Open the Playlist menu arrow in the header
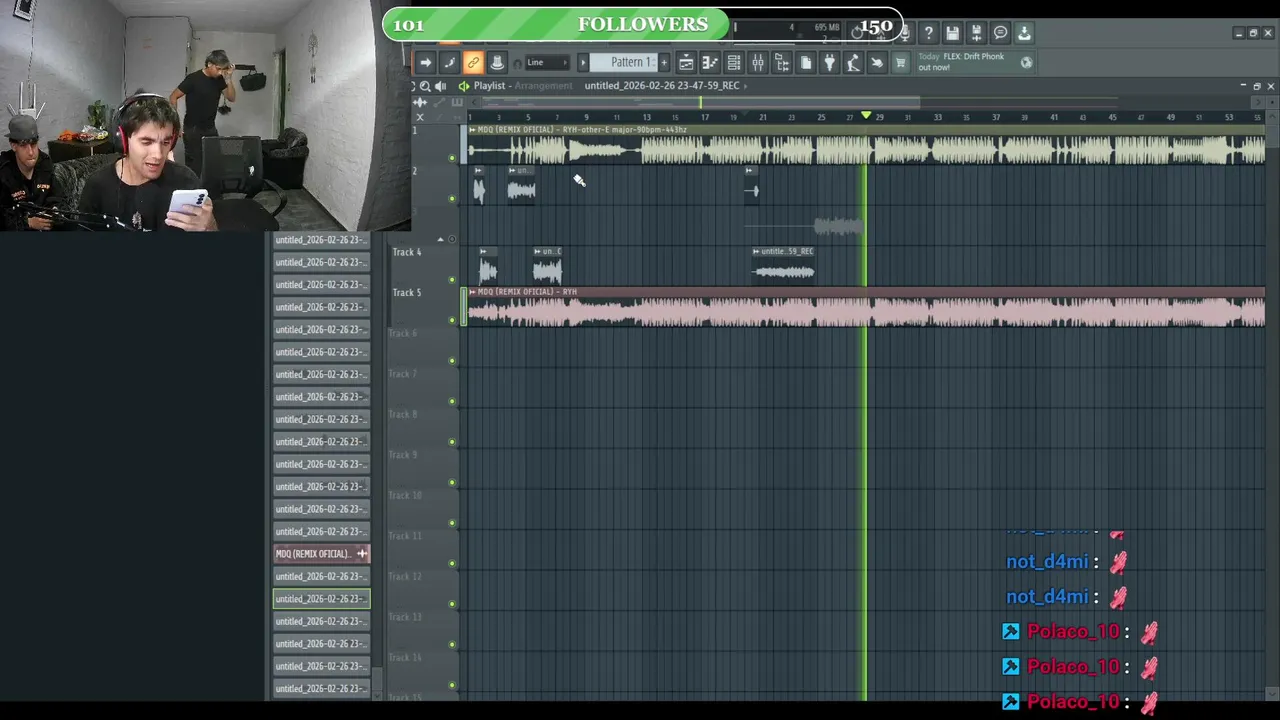The height and width of the screenshot is (720, 1280). pyautogui.click(x=464, y=86)
